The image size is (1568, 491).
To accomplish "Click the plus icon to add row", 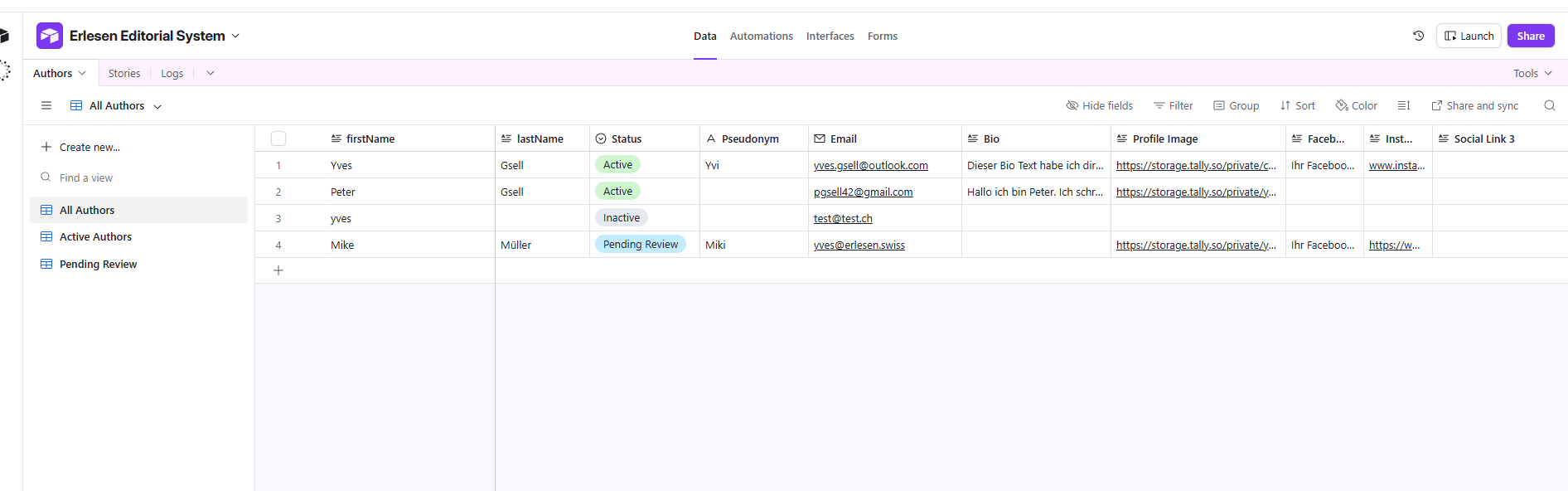I will (x=278, y=270).
